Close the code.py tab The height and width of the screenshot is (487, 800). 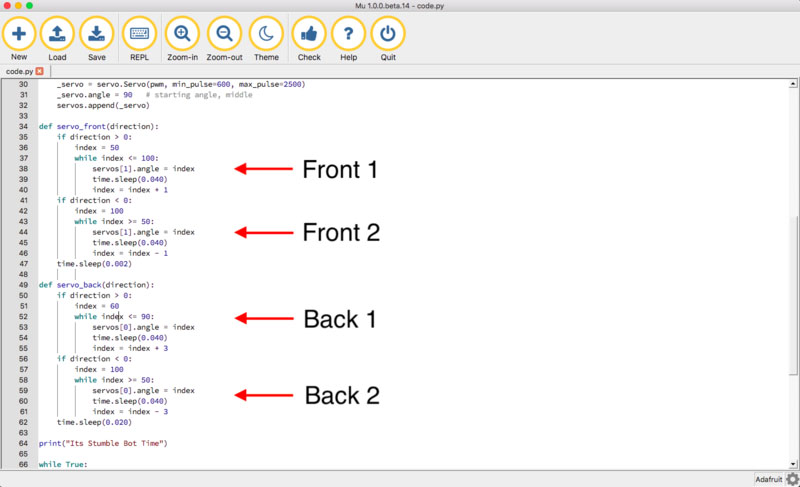point(40,72)
